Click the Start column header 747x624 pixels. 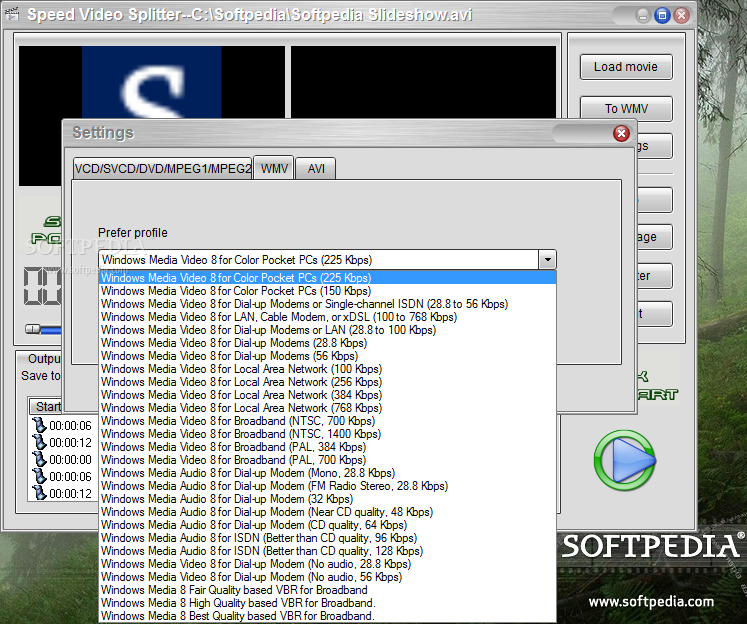coord(48,407)
